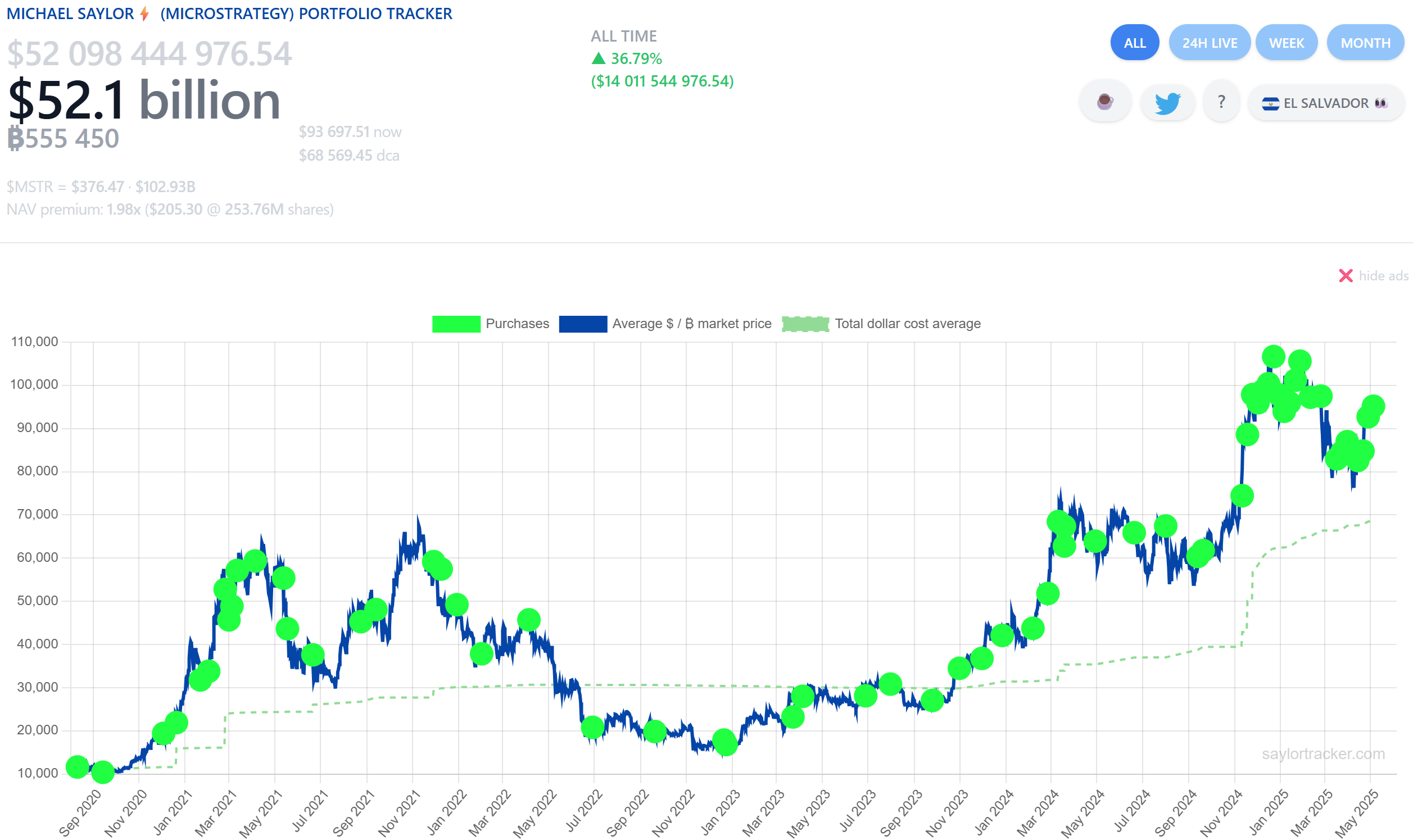Viewport: 1413px width, 840px height.
Task: Click the Michael Saylor portfolio tracker title
Action: pyautogui.click(x=229, y=13)
